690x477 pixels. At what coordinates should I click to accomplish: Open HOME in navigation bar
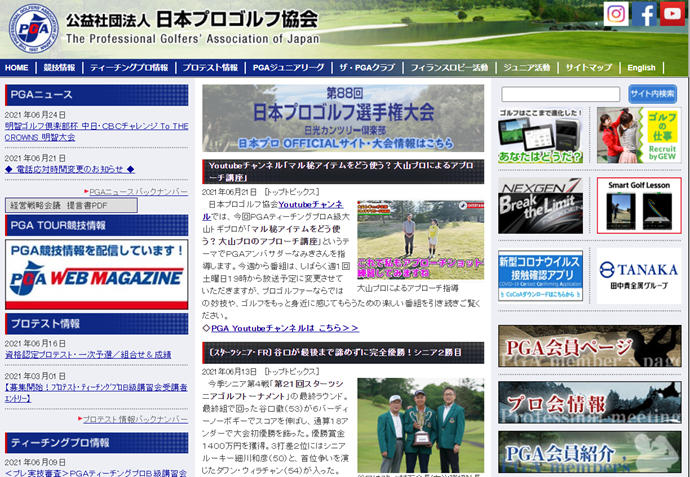(x=16, y=68)
